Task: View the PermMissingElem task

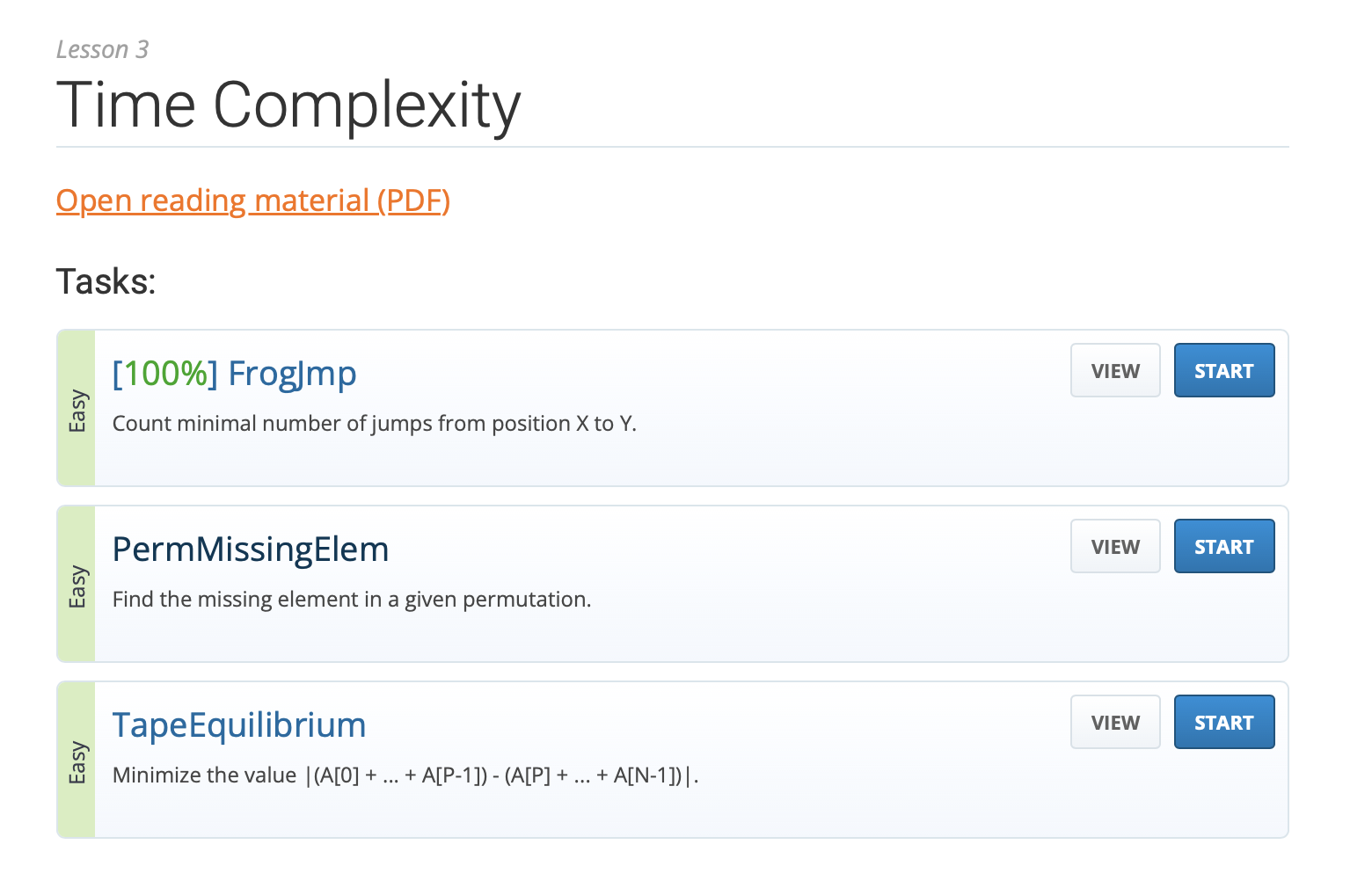Action: coord(1114,547)
